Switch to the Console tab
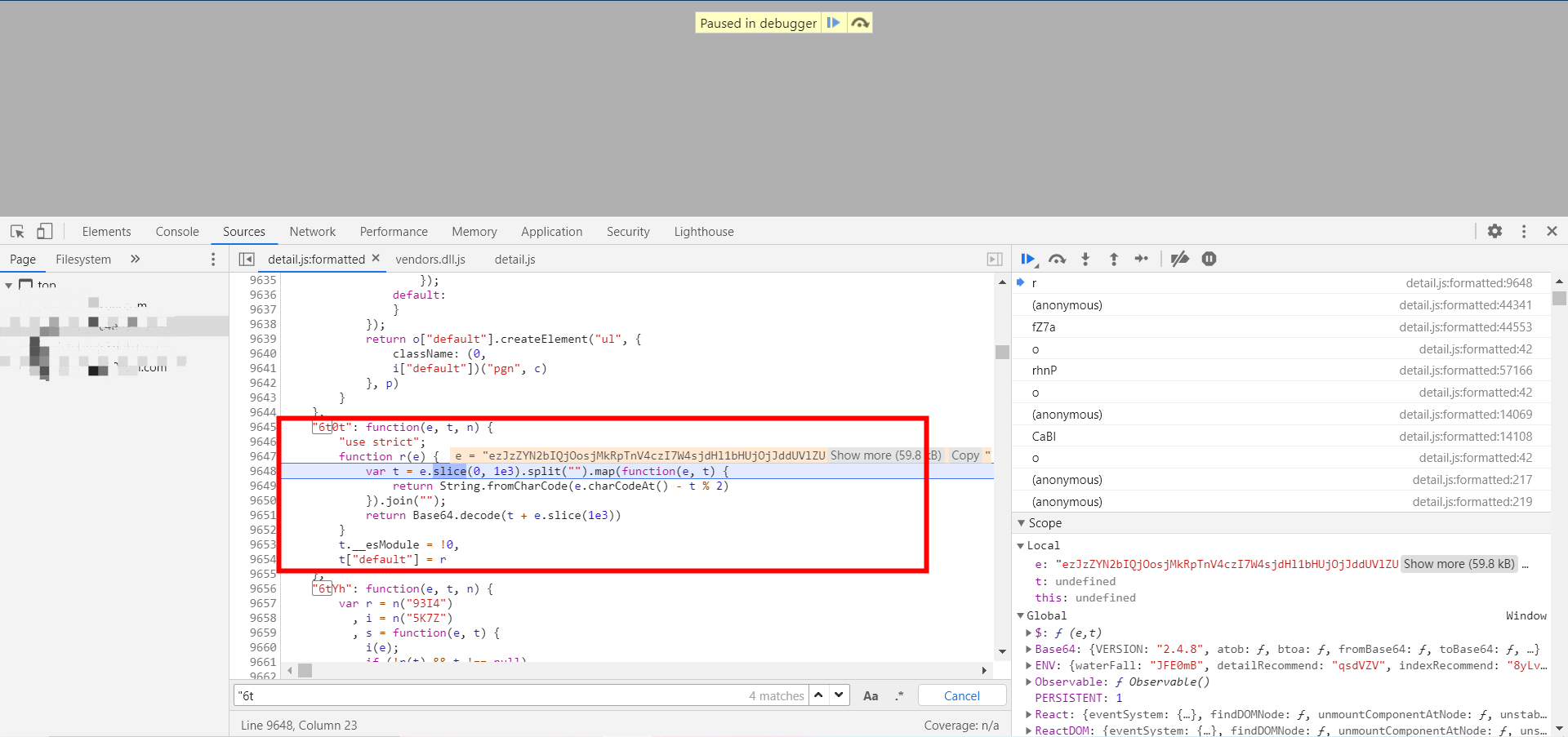 [x=177, y=232]
